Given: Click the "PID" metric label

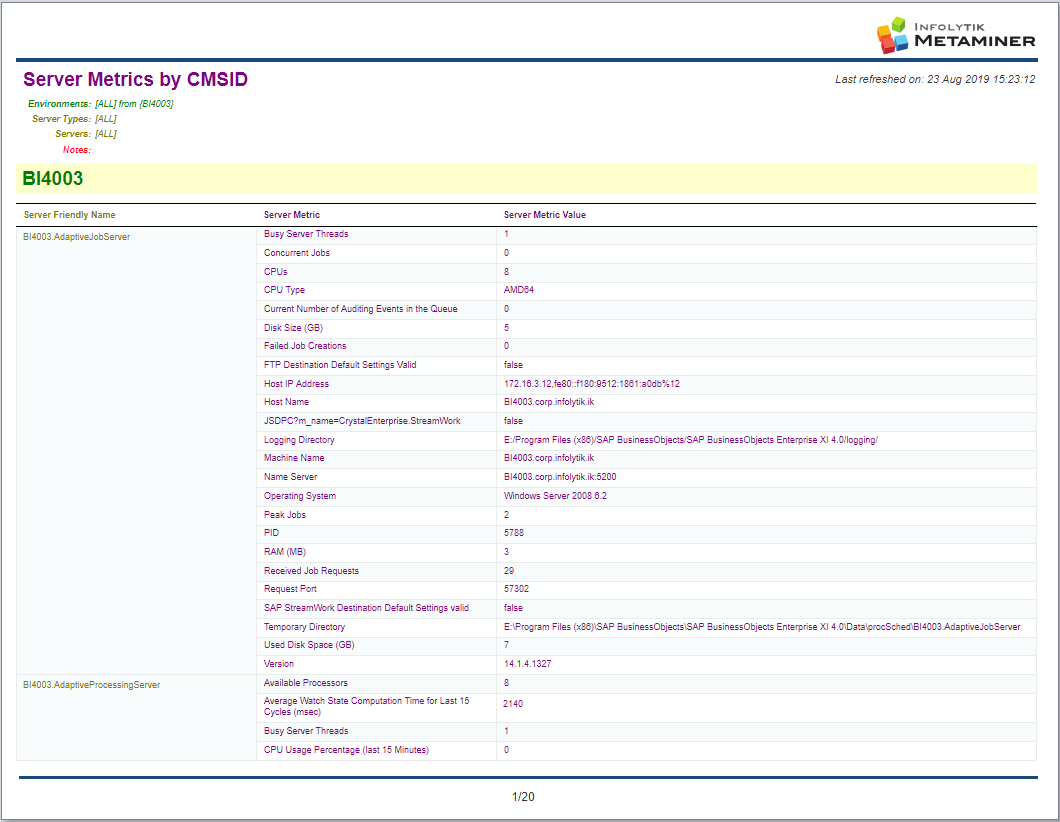Looking at the screenshot, I should click(x=272, y=533).
